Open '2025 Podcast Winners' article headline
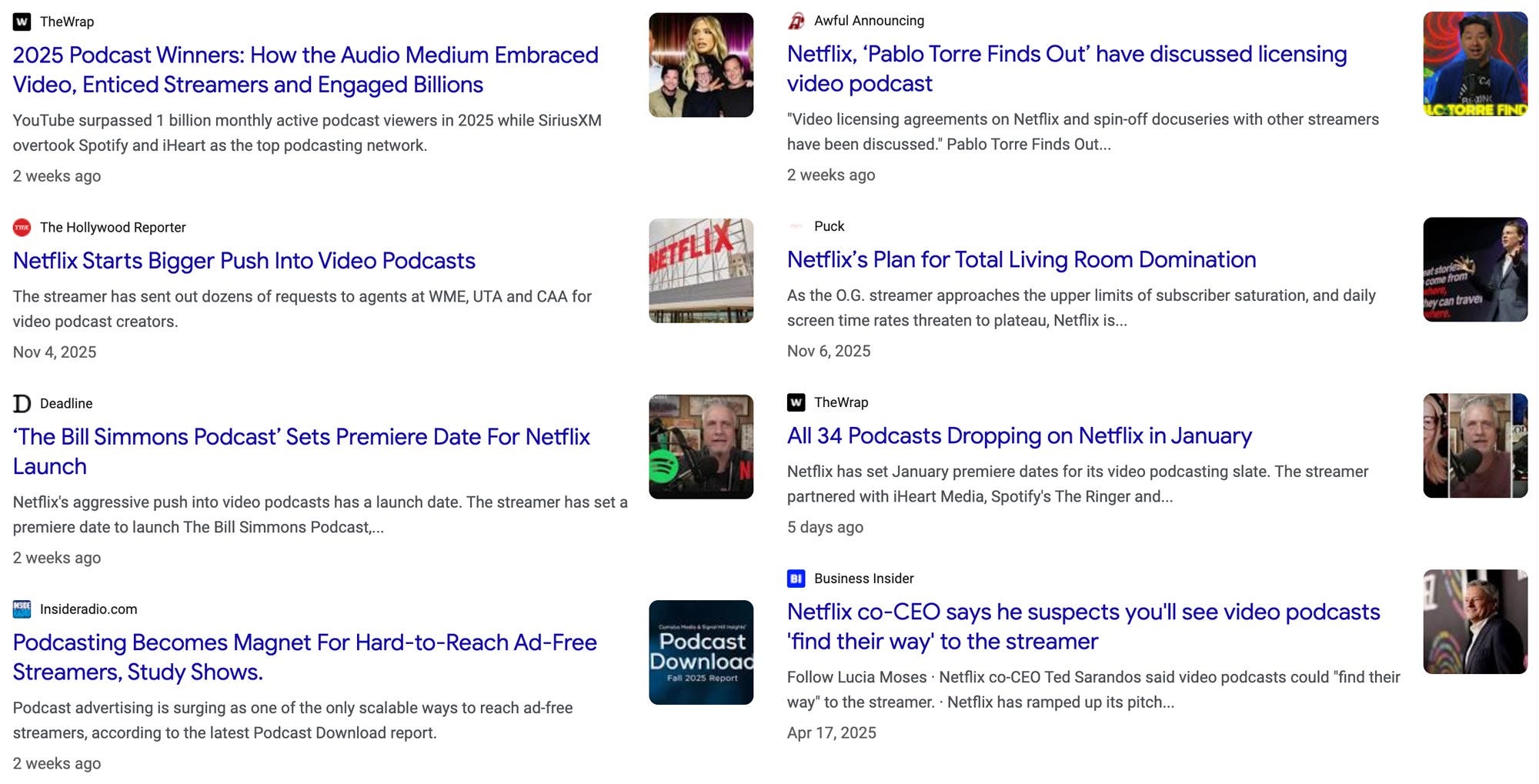1539x784 pixels. click(305, 69)
